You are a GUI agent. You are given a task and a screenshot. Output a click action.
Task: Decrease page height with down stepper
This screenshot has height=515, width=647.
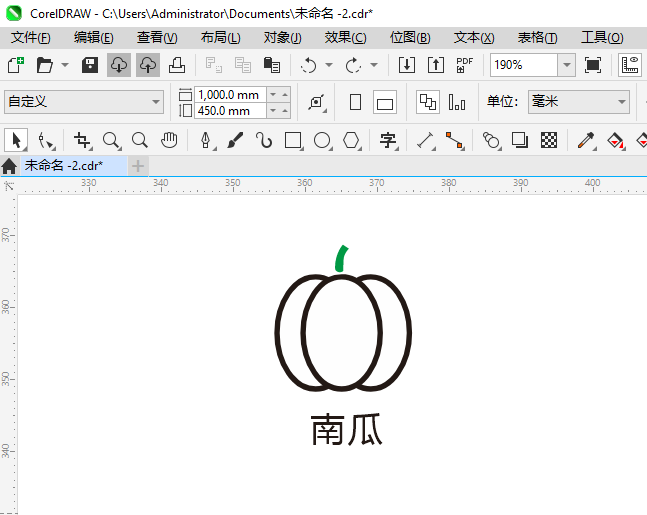273,111
